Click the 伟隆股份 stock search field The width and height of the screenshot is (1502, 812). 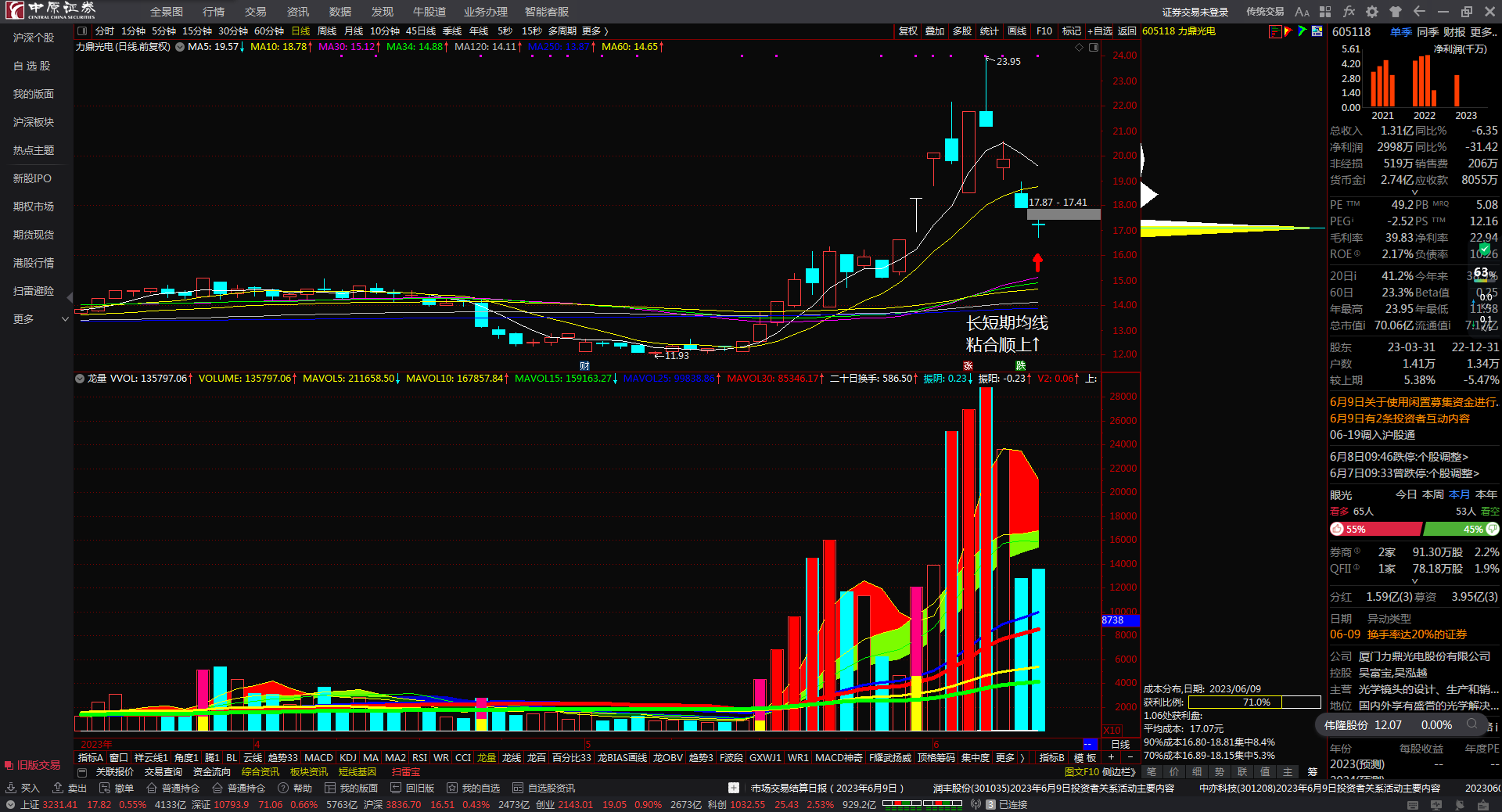tap(1403, 725)
